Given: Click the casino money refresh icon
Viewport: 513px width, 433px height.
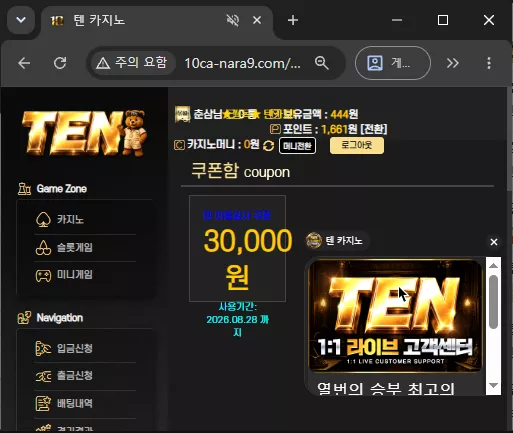Looking at the screenshot, I should pyautogui.click(x=268, y=146).
